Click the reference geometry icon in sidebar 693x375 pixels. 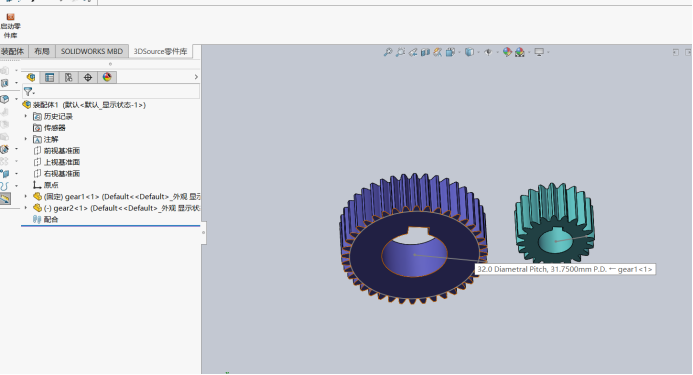[x=4, y=174]
